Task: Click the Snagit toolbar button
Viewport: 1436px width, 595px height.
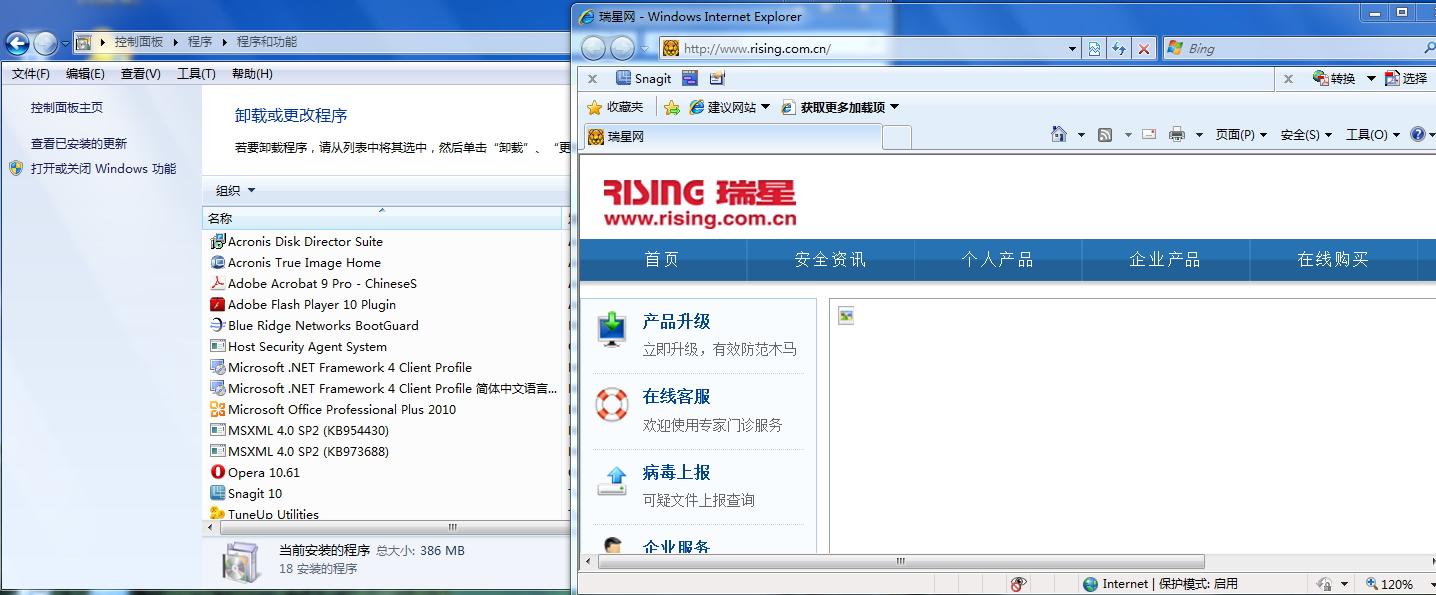Action: 643,78
